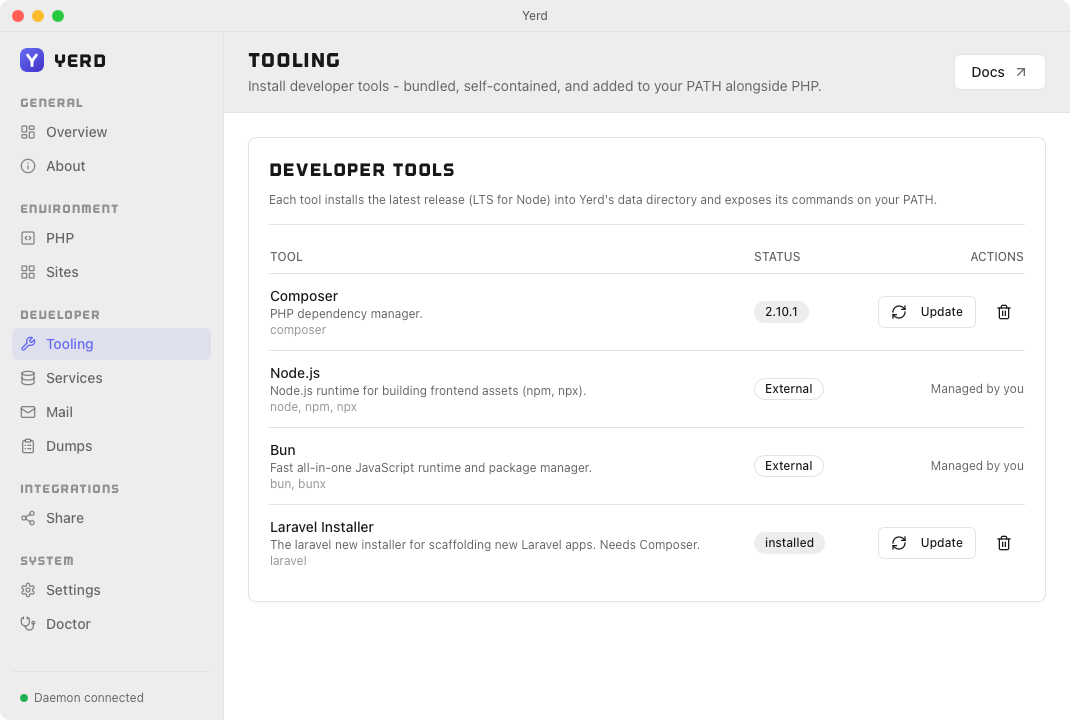Viewport: 1070px width, 720px height.
Task: Click the PHP code icon in sidebar
Action: point(28,238)
